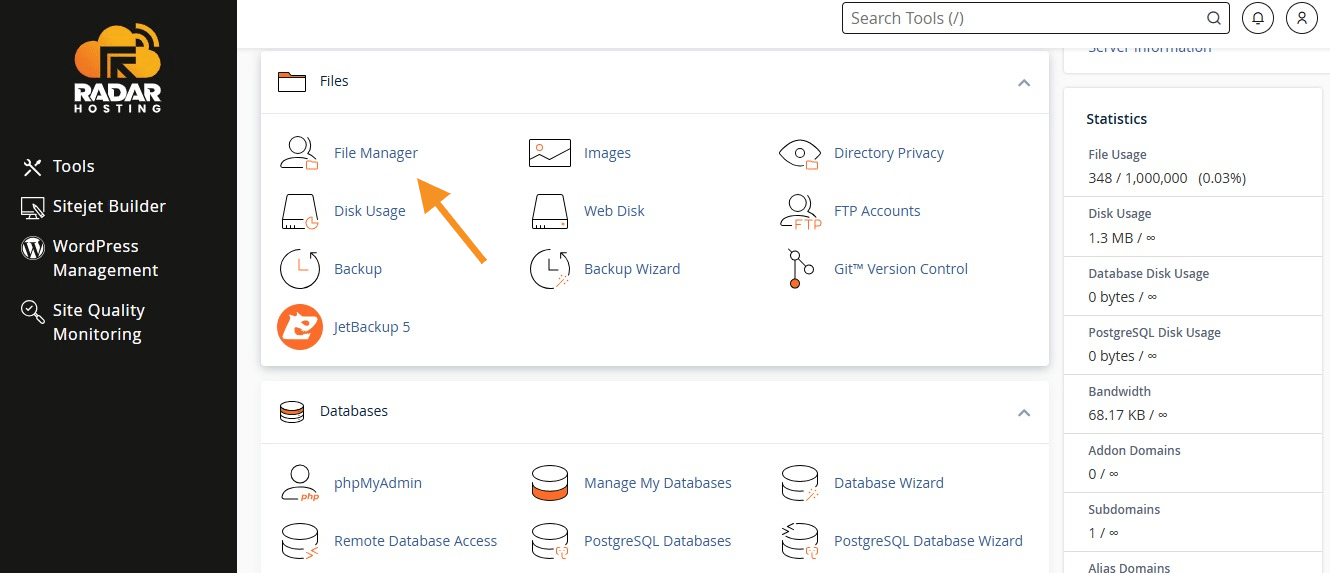Click the PostgreSQL Database Wizard link
Screen dimensions: 1330x573
pos(928,541)
